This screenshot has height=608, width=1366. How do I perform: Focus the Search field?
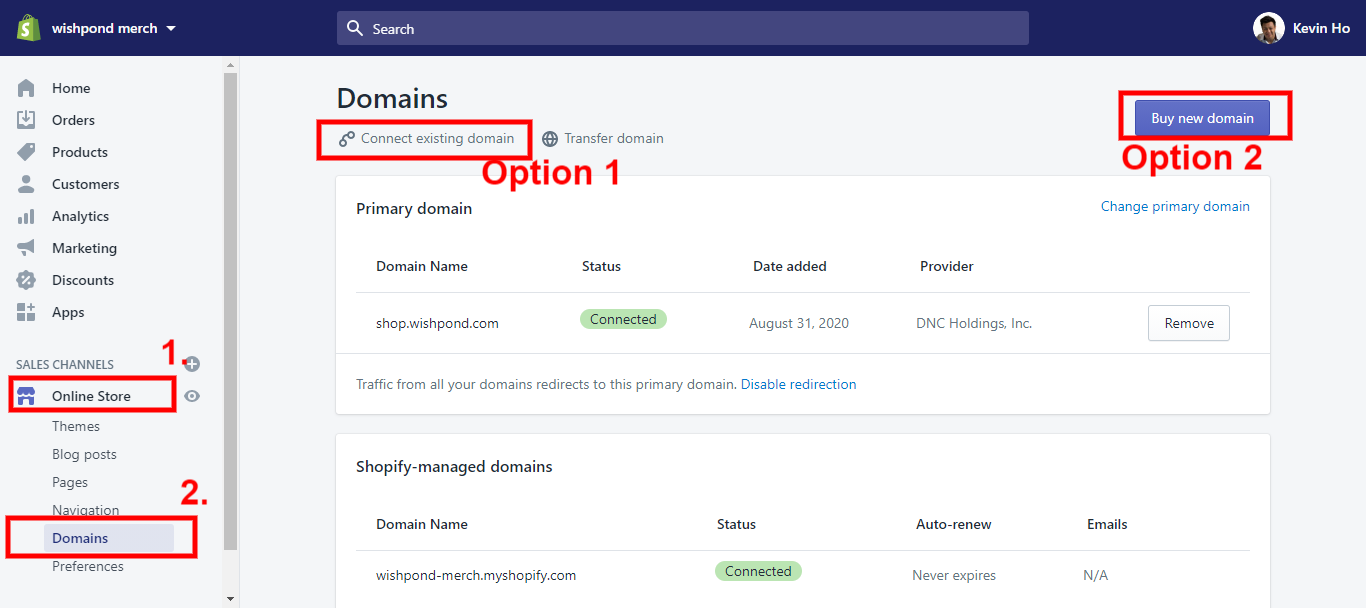[x=682, y=28]
